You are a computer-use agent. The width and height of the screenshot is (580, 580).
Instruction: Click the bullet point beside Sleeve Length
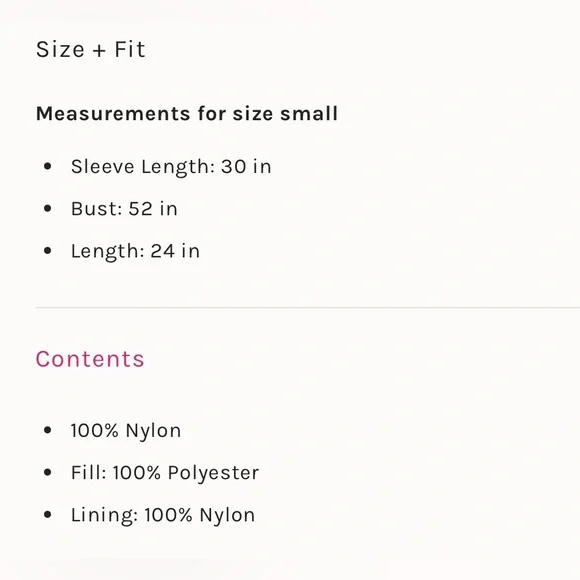[x=47, y=166]
